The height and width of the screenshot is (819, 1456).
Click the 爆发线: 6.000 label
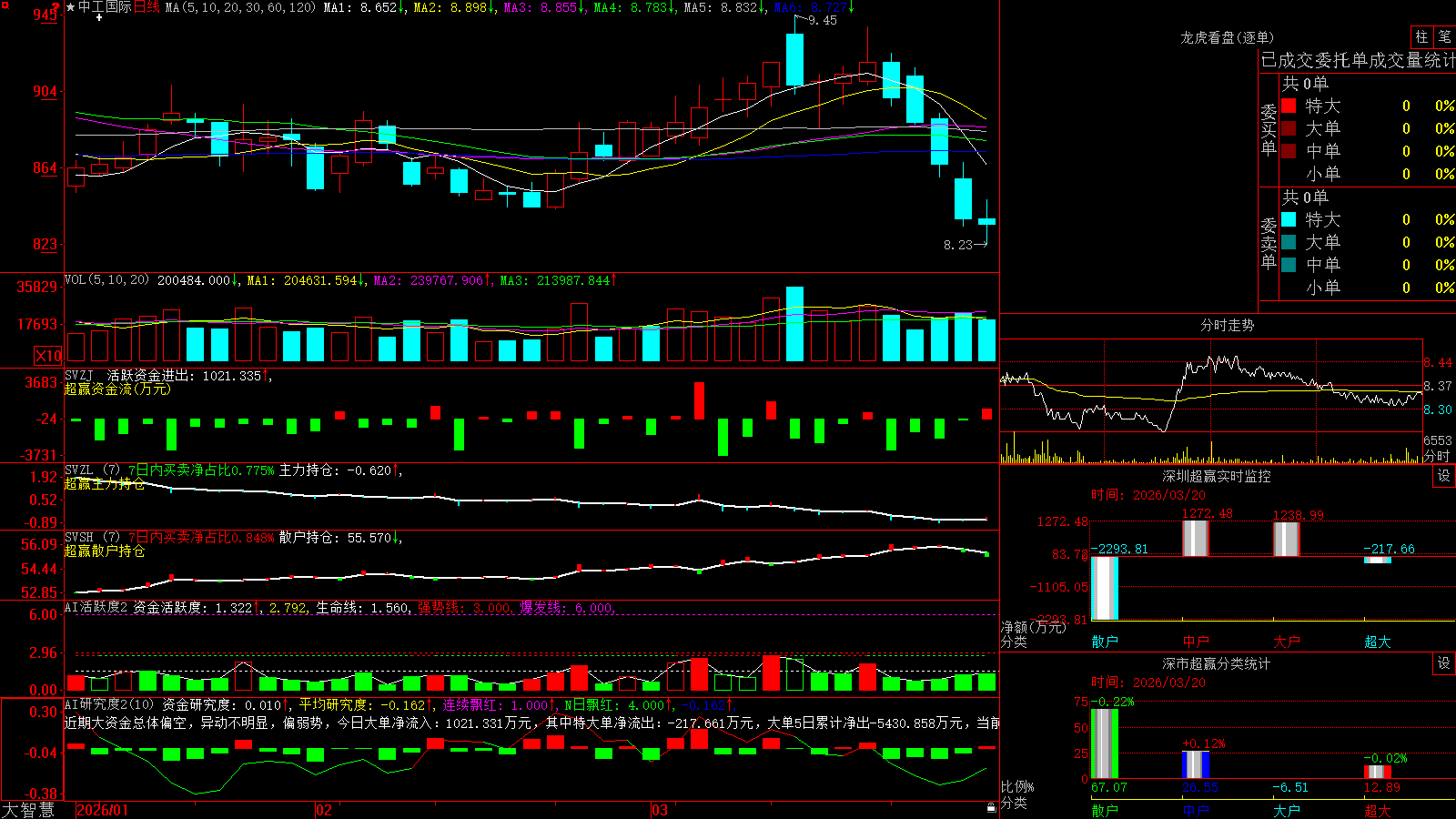click(568, 608)
